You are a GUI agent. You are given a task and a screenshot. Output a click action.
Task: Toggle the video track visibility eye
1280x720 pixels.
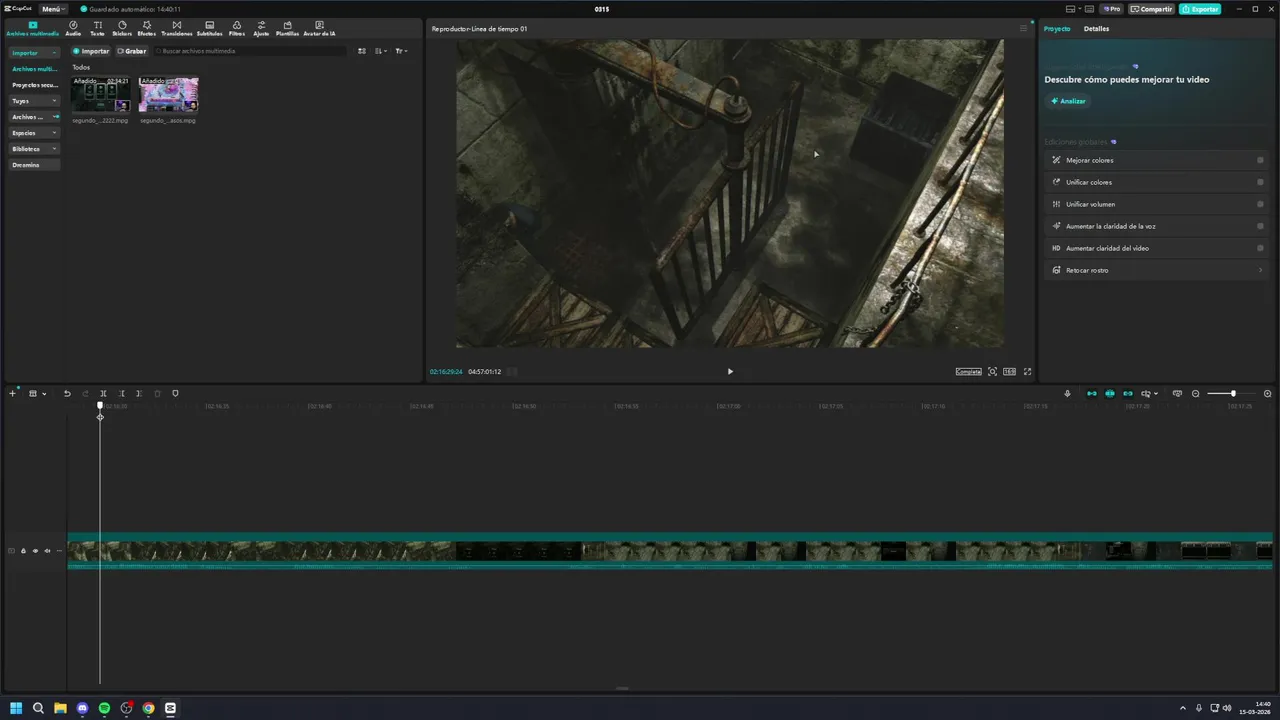[x=35, y=551]
